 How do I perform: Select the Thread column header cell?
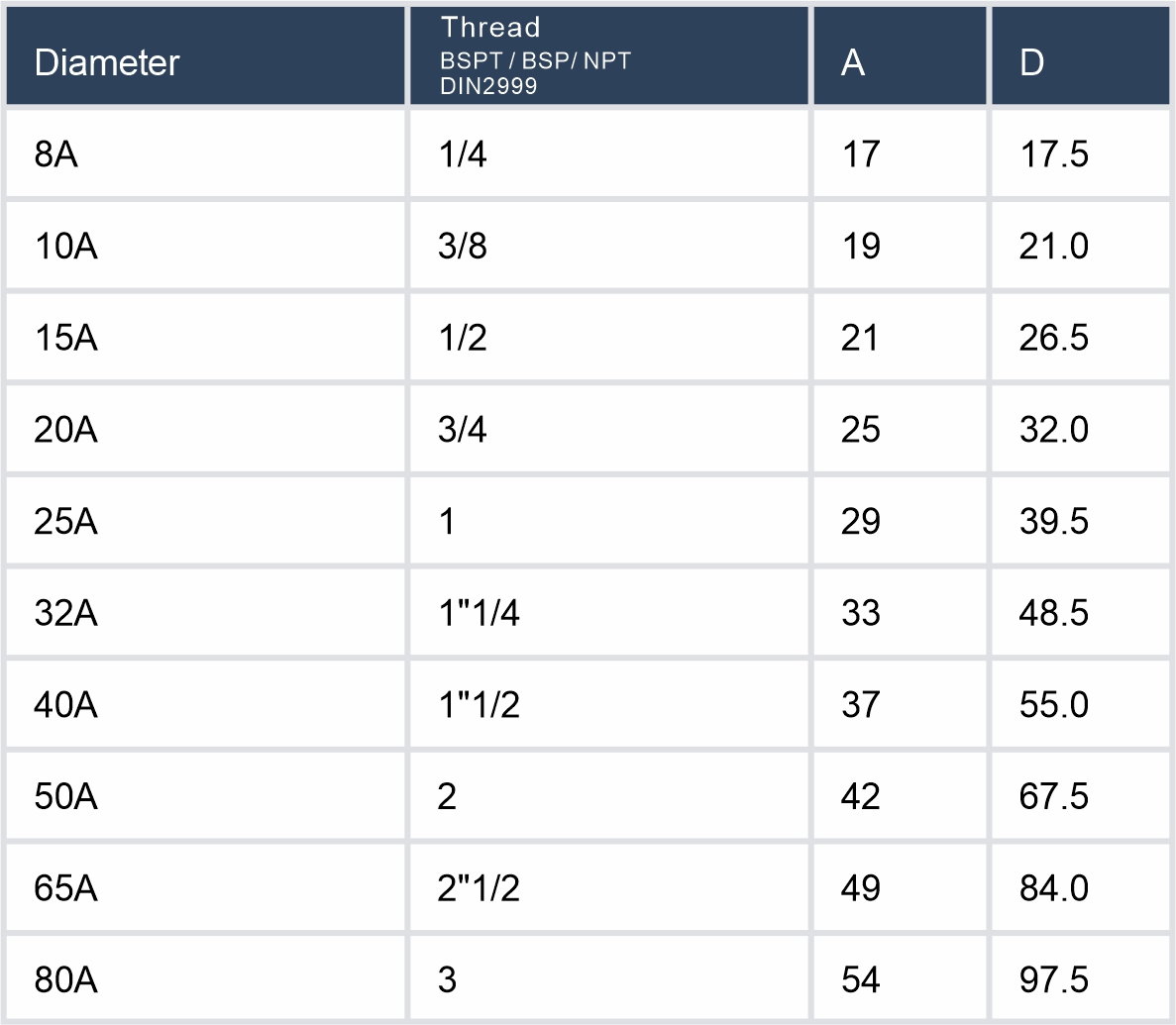pyautogui.click(x=535, y=56)
